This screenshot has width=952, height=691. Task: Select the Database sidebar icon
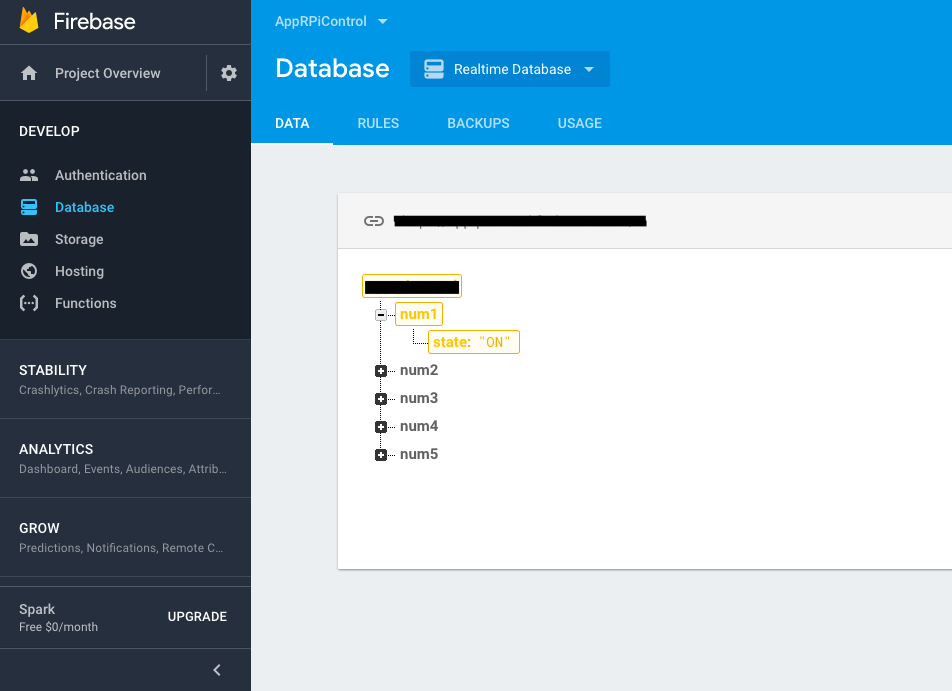click(x=30, y=207)
